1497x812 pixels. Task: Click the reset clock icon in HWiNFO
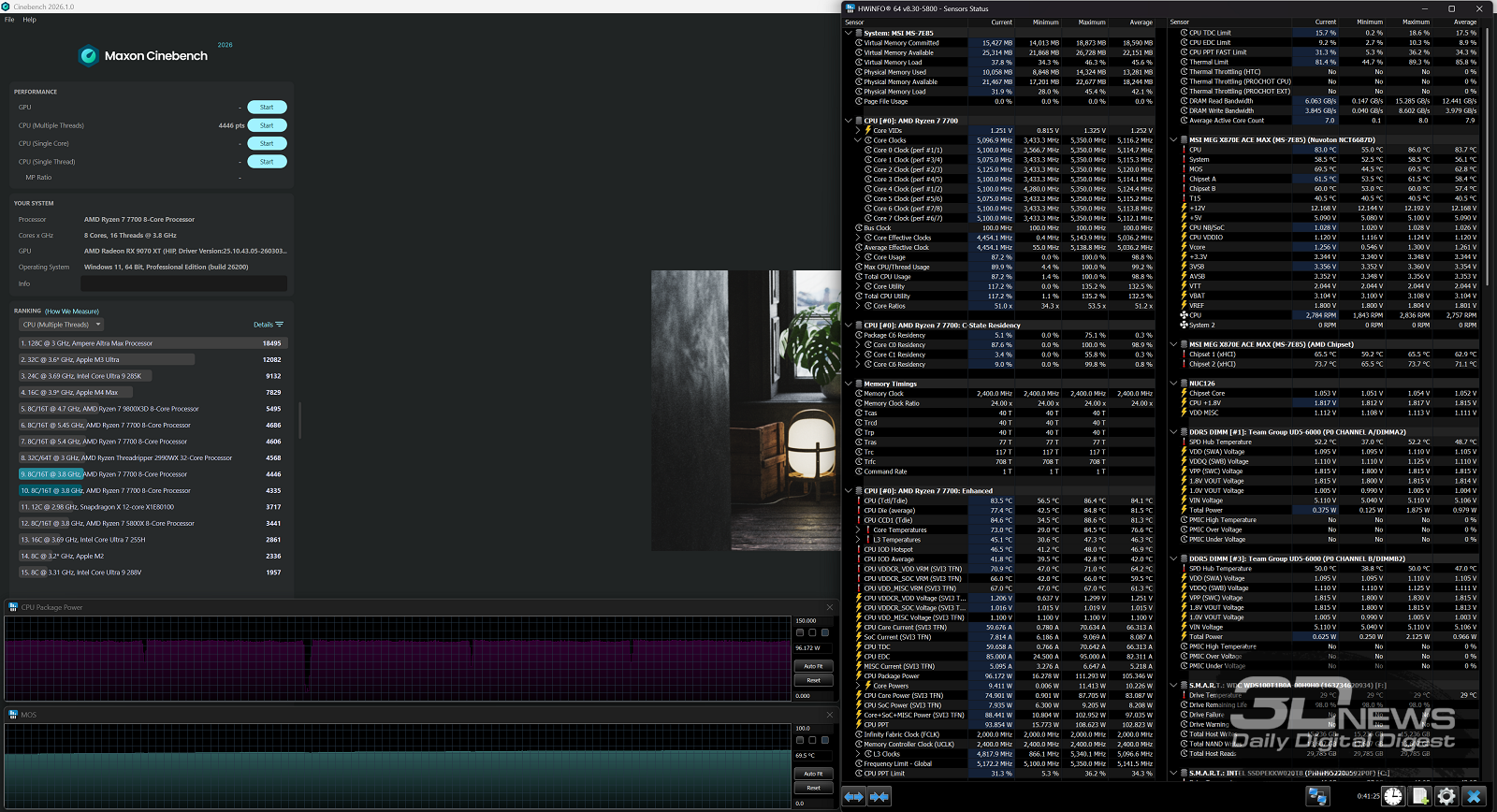(1393, 796)
